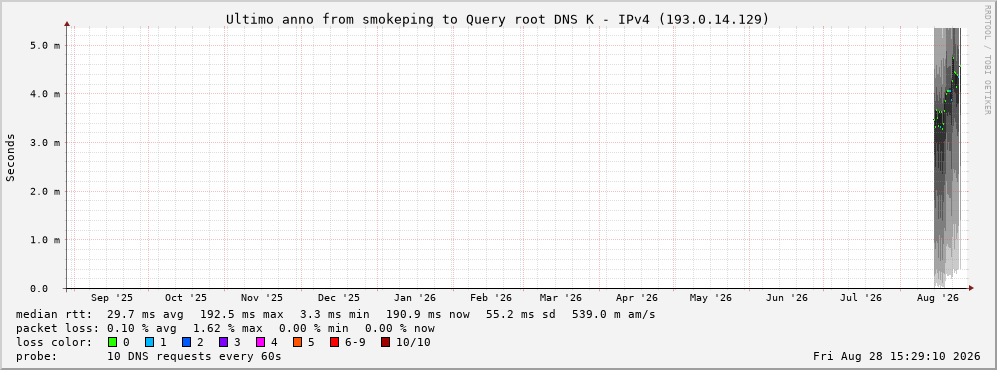Click the green loss color 0 swatch

113,342
